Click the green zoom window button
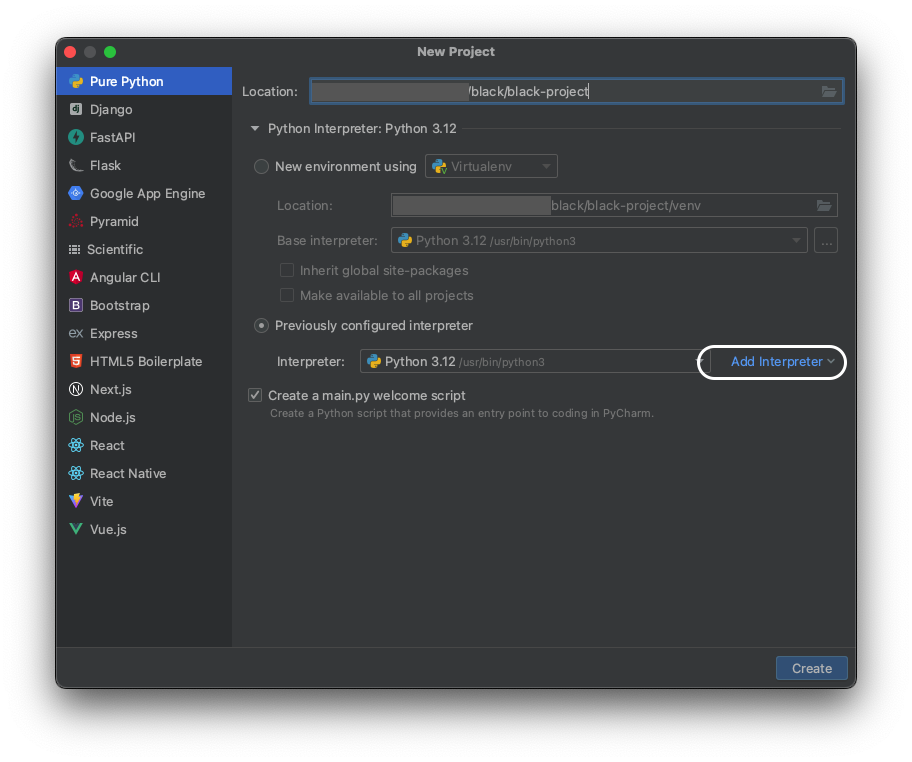The image size is (912, 762). coord(110,52)
